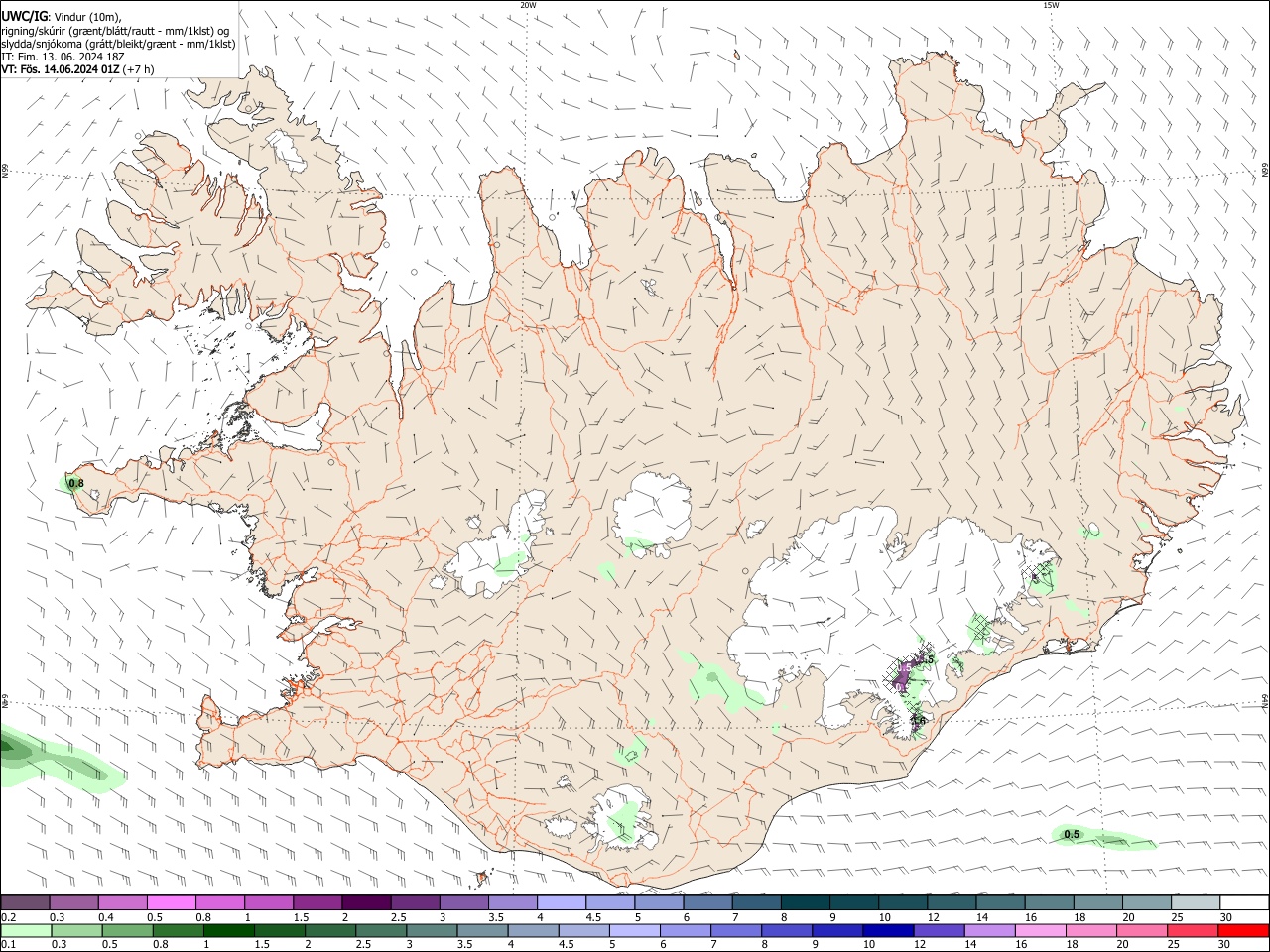Image resolution: width=1270 pixels, height=952 pixels.
Task: Select the light gray swatch between 25 and 30
Action: [x=1195, y=902]
